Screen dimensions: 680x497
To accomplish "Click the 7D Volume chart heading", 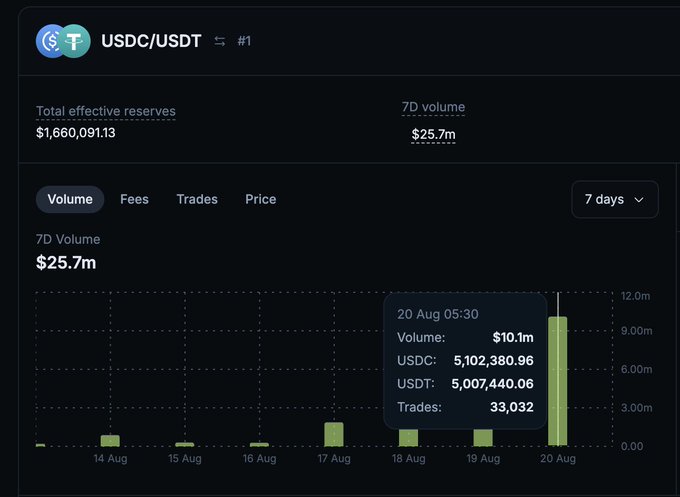I will point(68,239).
